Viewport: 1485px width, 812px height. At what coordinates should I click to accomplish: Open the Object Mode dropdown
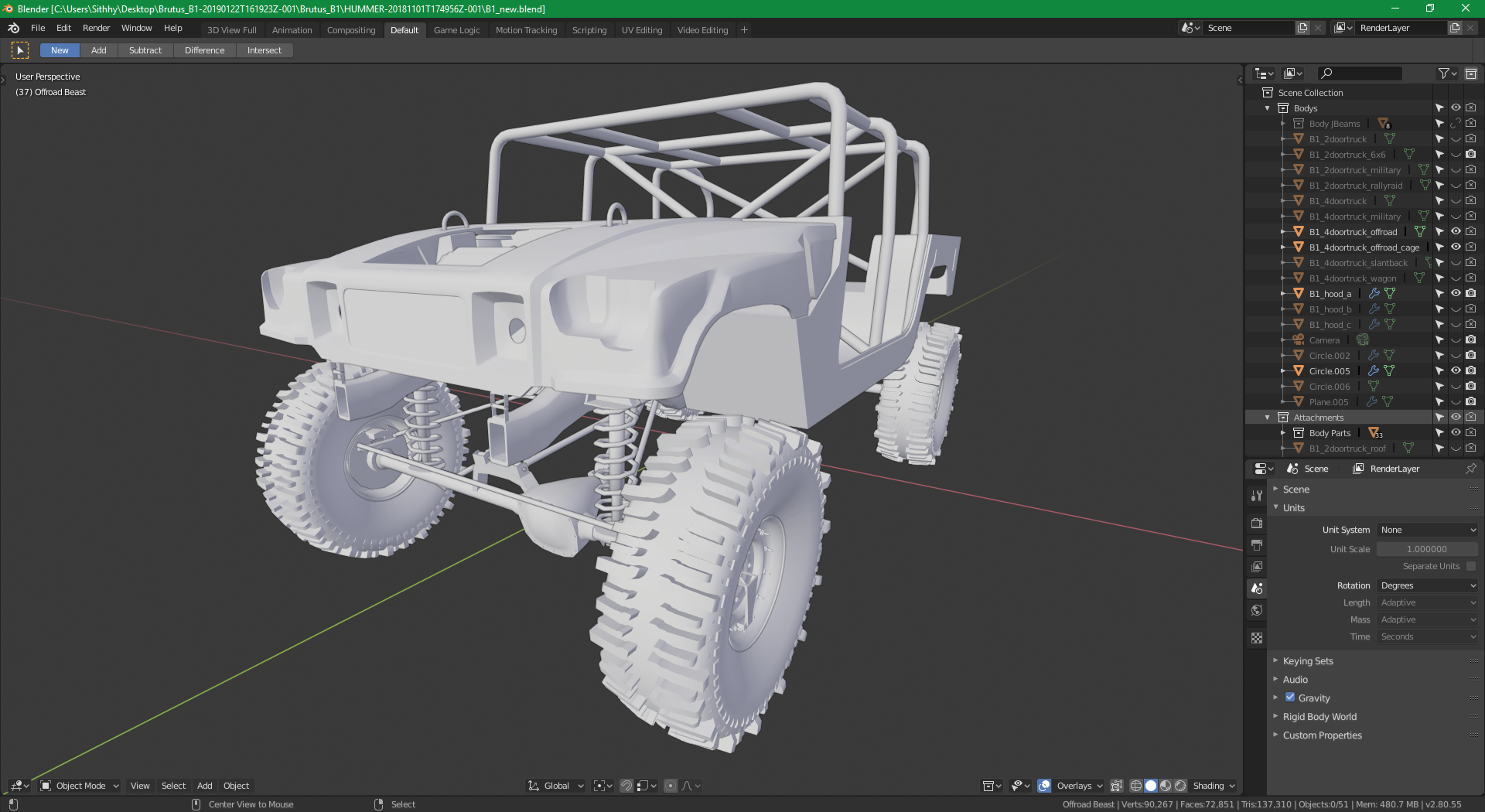pos(80,786)
